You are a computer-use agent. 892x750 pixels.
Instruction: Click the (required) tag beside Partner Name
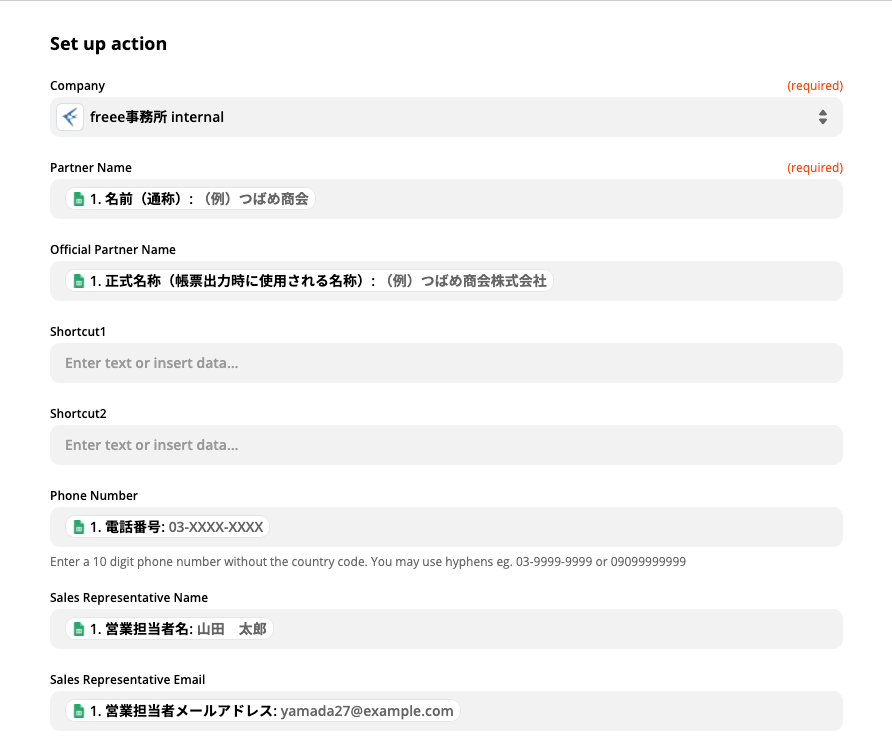pyautogui.click(x=815, y=168)
